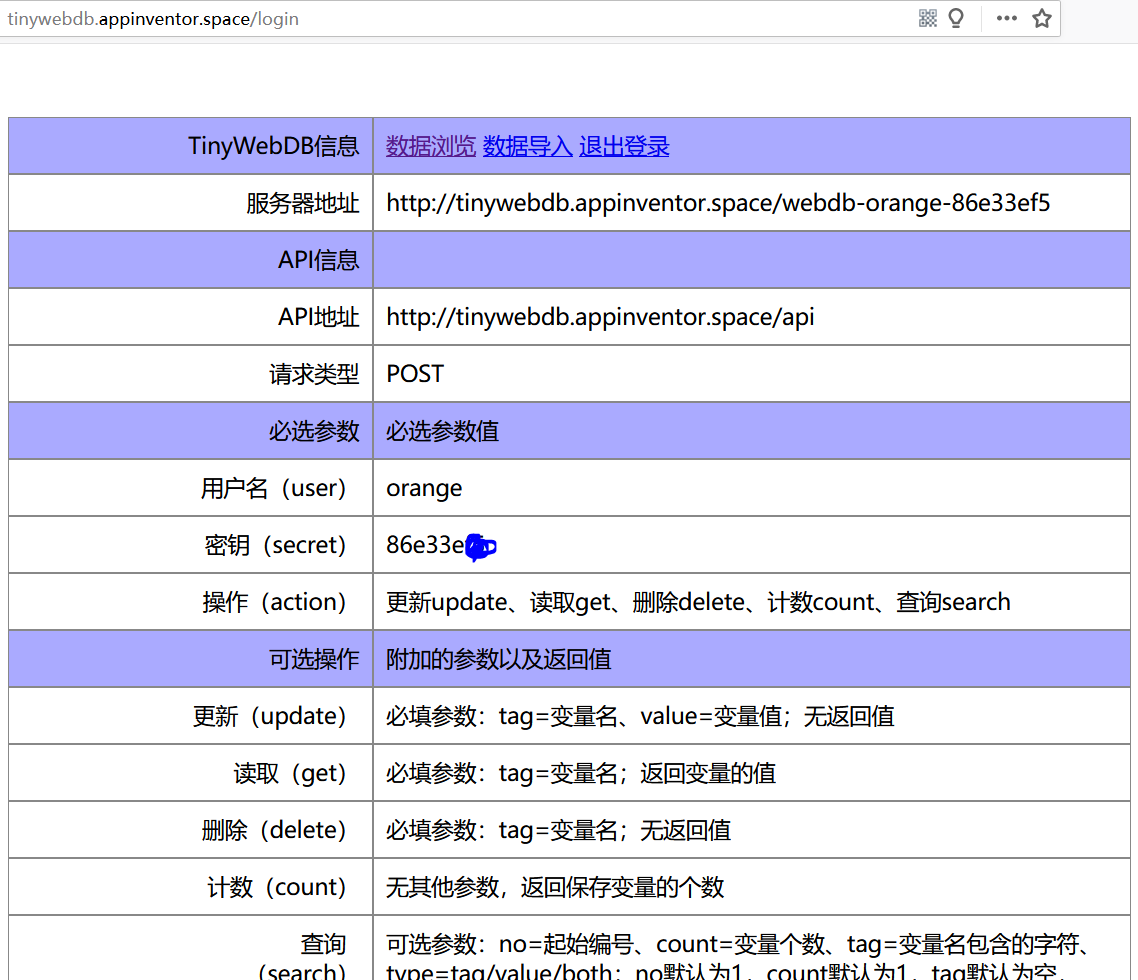Bookmark this page with the star icon
Image resolution: width=1138 pixels, height=980 pixels.
(x=1042, y=18)
